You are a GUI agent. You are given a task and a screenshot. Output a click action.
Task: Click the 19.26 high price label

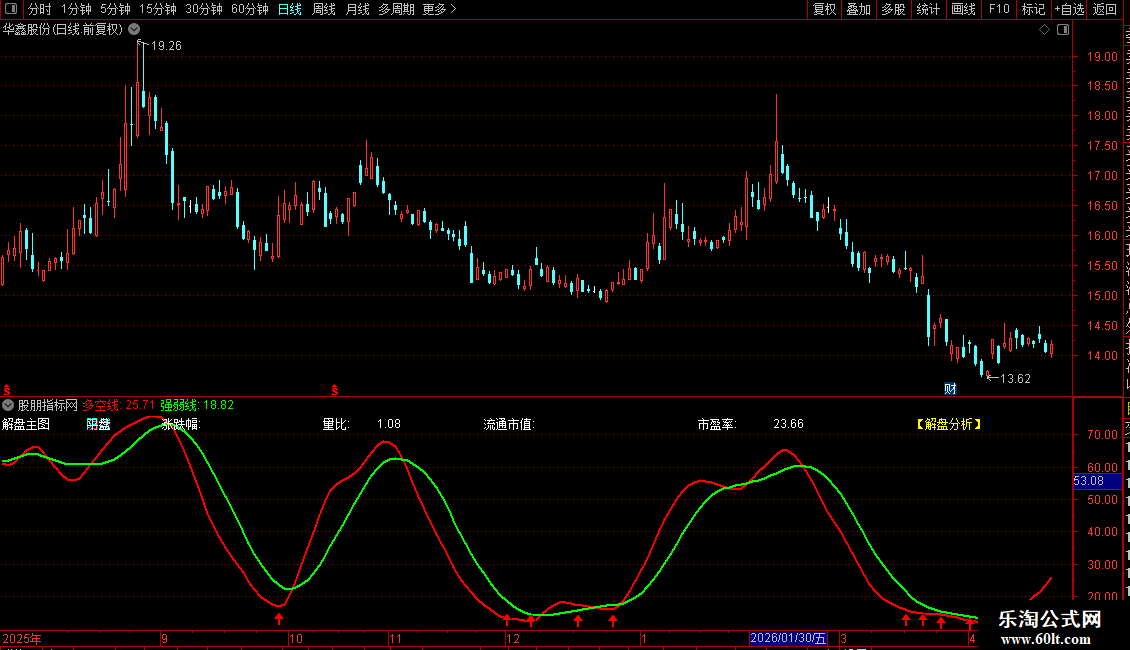166,46
